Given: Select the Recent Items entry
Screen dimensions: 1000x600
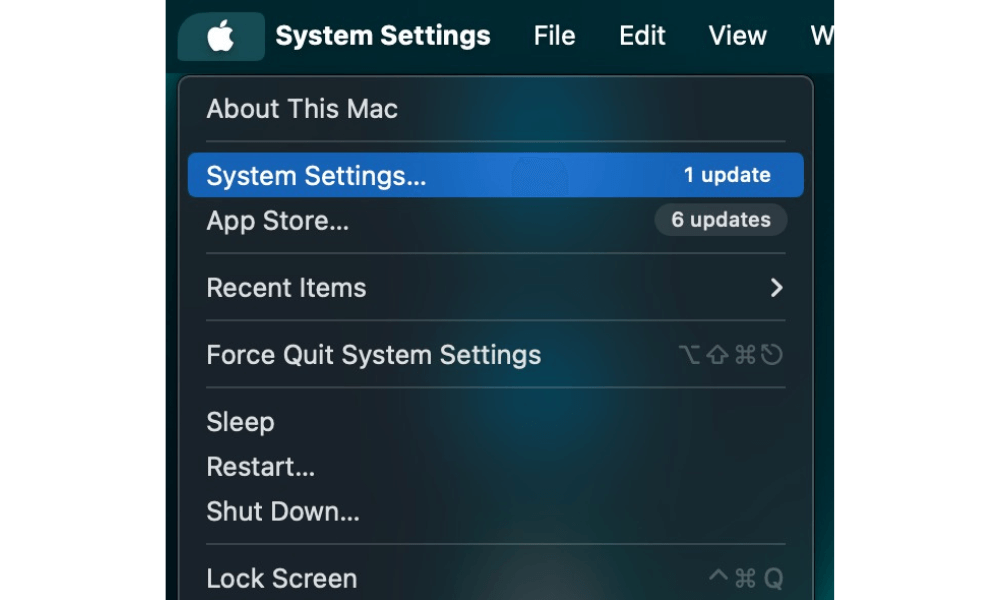Looking at the screenshot, I should click(496, 288).
